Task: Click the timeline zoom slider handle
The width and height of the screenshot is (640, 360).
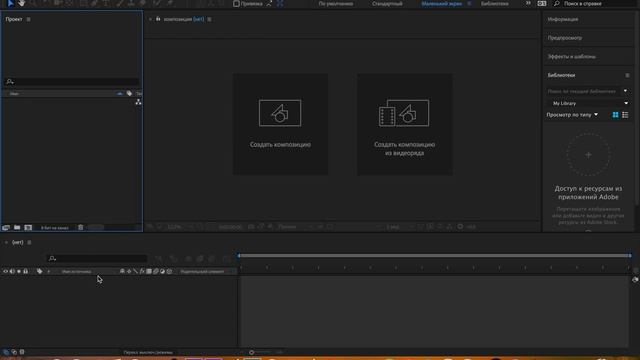Action: pyautogui.click(x=251, y=352)
